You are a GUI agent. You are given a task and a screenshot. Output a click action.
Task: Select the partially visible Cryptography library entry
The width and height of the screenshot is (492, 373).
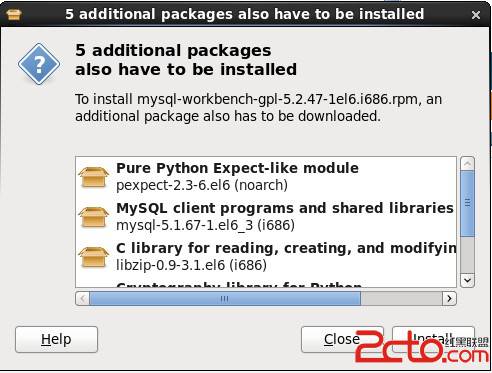266,283
